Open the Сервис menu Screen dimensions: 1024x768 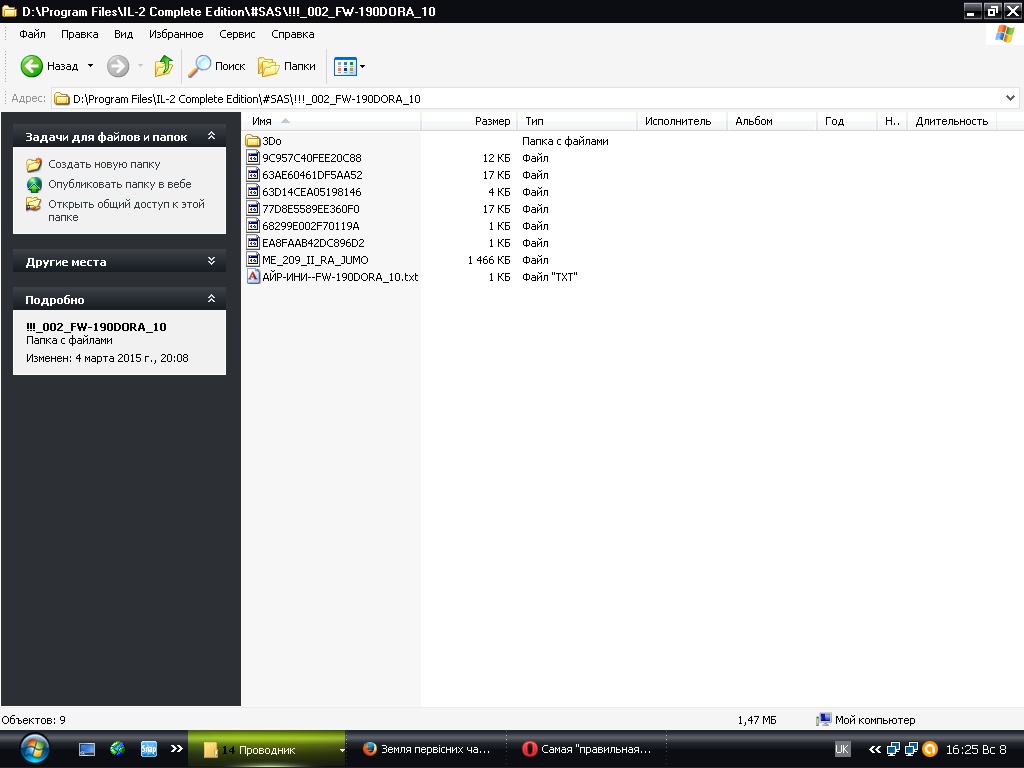[x=237, y=34]
